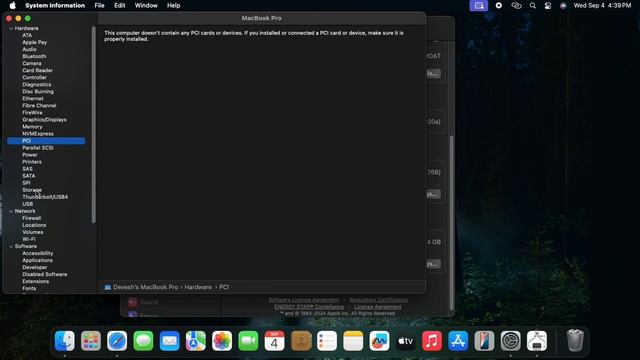Viewport: 640px width, 360px height.
Task: Select Disabled Software in the sidebar
Action: click(x=44, y=275)
